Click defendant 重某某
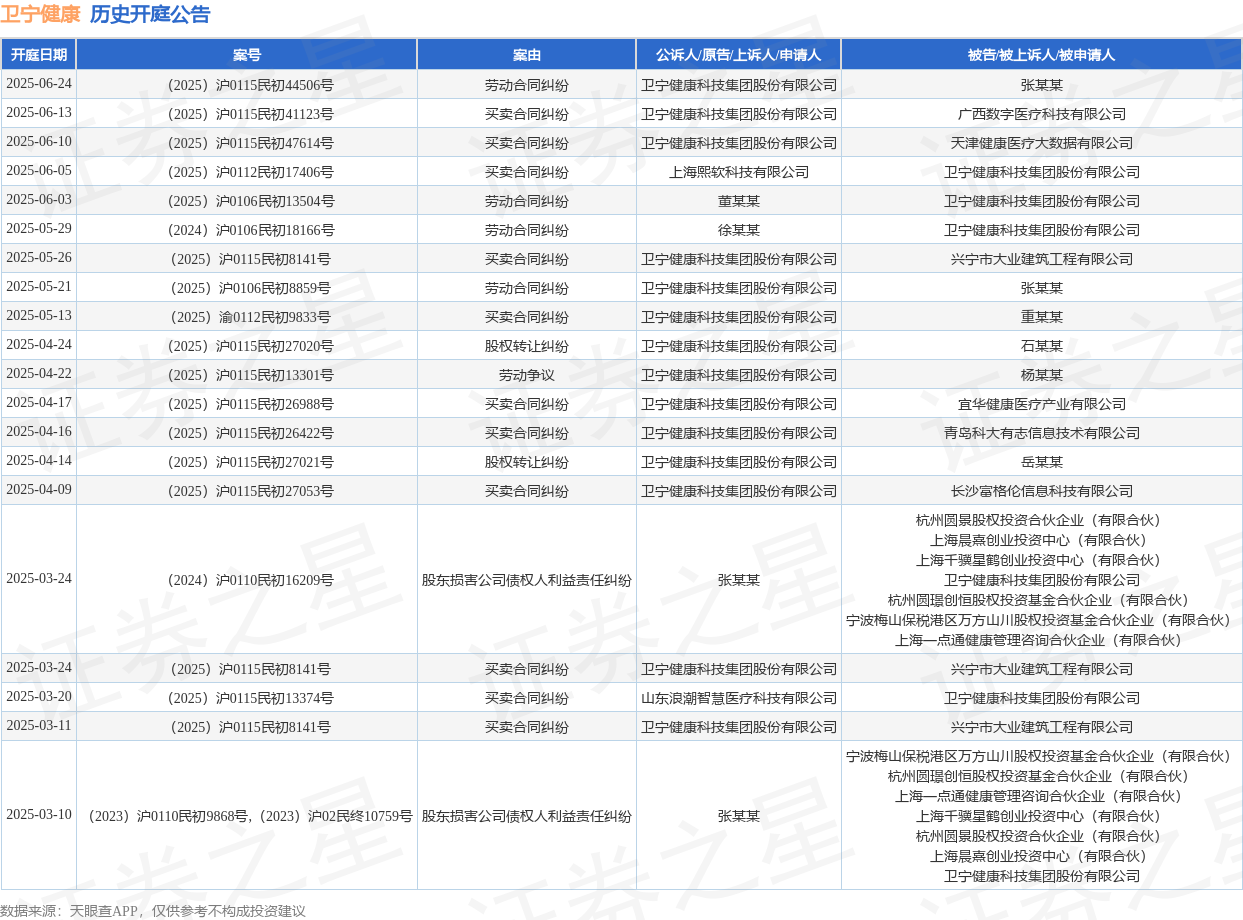 (x=1042, y=317)
